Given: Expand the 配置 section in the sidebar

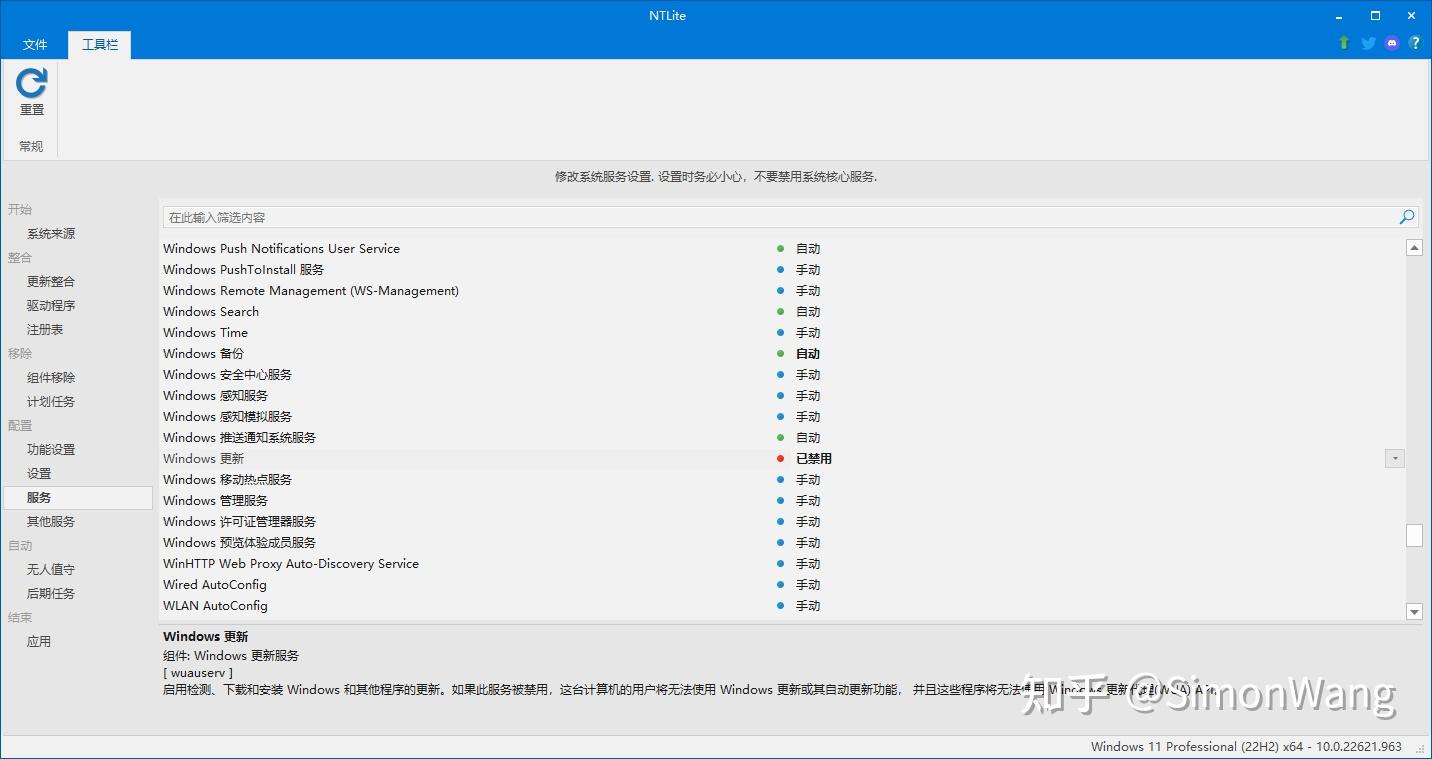Looking at the screenshot, I should coord(20,425).
